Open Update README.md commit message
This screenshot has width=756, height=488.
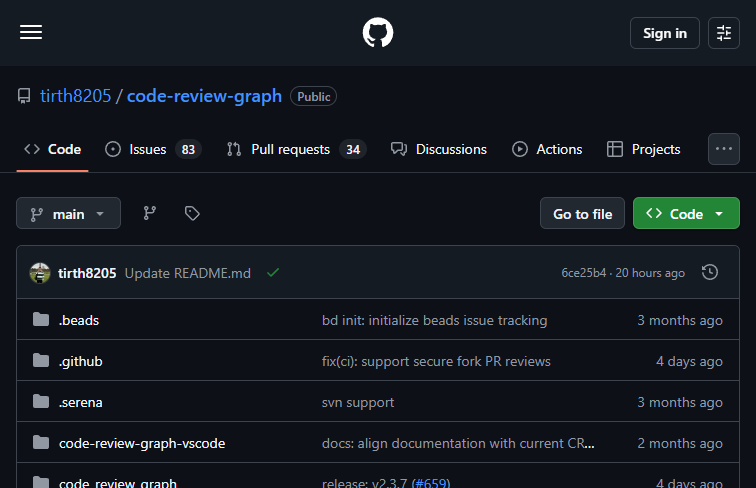point(188,273)
